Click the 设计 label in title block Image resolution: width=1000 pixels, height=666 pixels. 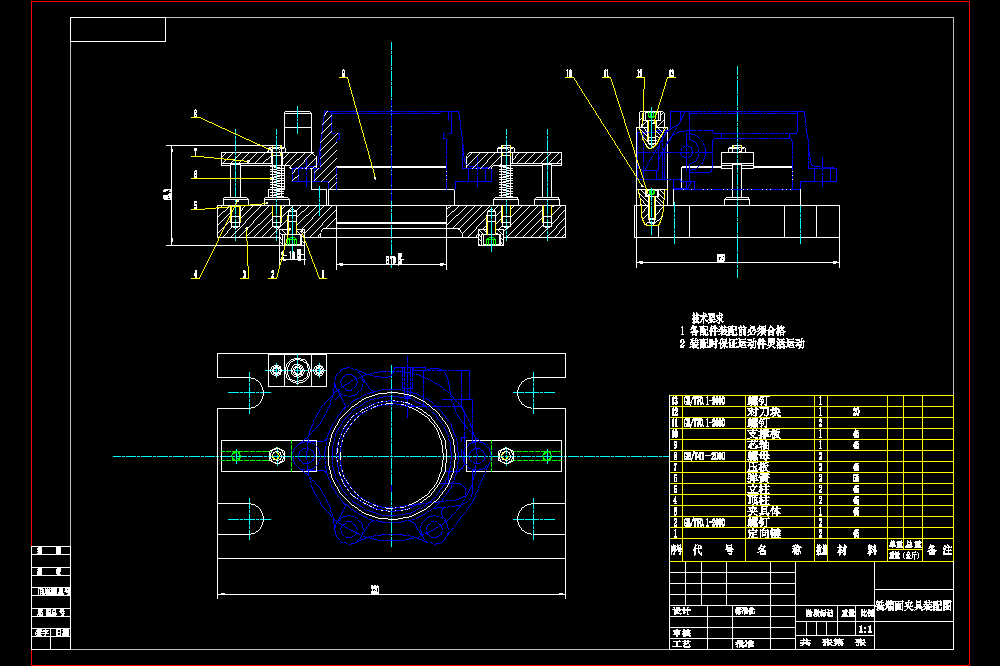(x=682, y=611)
